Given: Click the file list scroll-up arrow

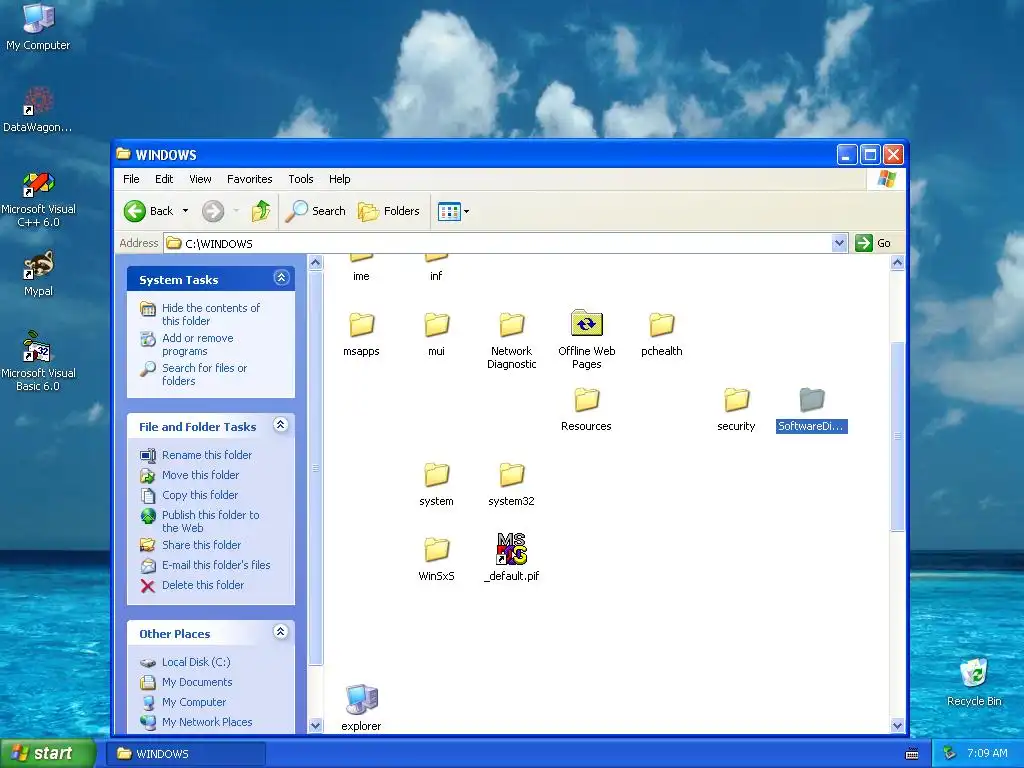Looking at the screenshot, I should (x=897, y=263).
